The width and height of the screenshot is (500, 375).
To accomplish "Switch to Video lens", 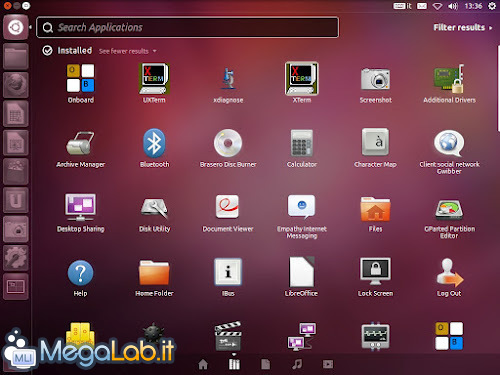I will [328, 364].
